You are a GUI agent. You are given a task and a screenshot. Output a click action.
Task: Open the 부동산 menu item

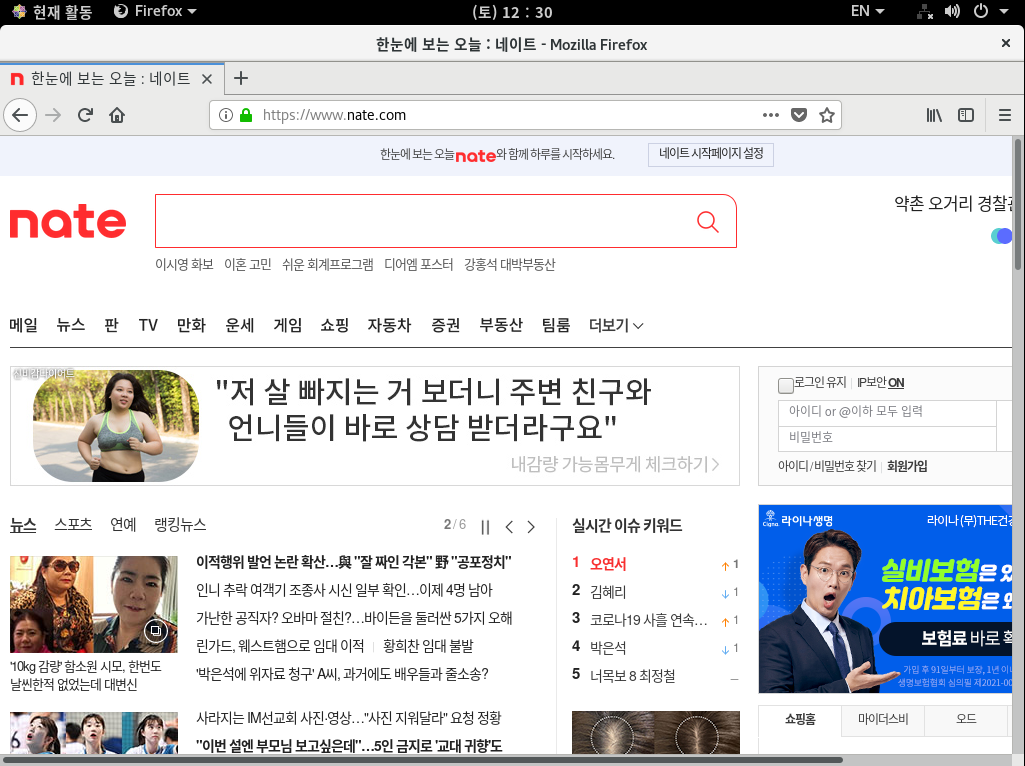[501, 325]
